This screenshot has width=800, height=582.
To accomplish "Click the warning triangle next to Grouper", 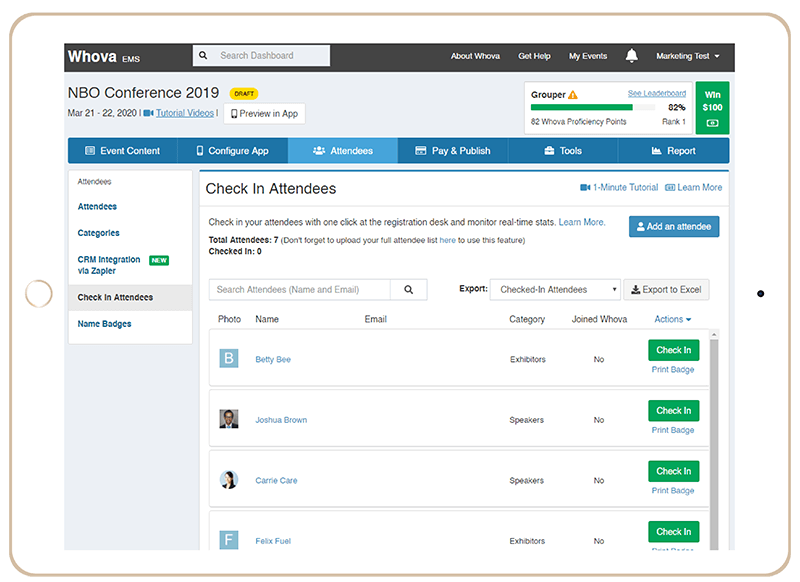I will point(573,93).
